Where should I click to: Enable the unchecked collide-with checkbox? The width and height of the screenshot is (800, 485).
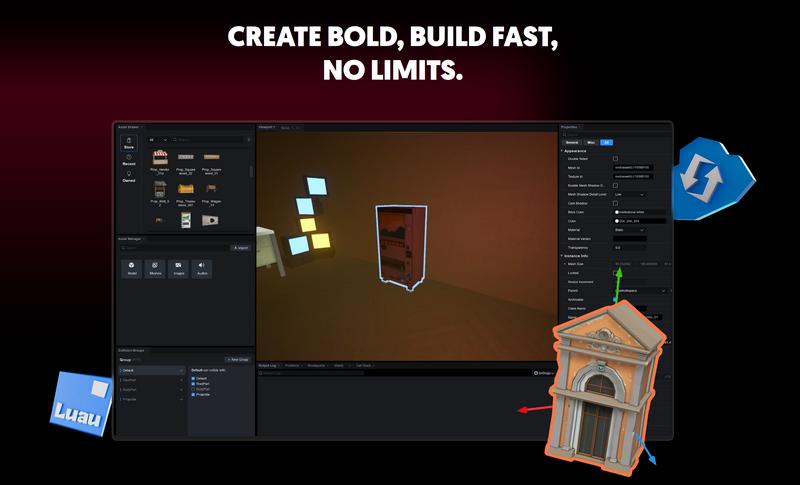click(193, 389)
